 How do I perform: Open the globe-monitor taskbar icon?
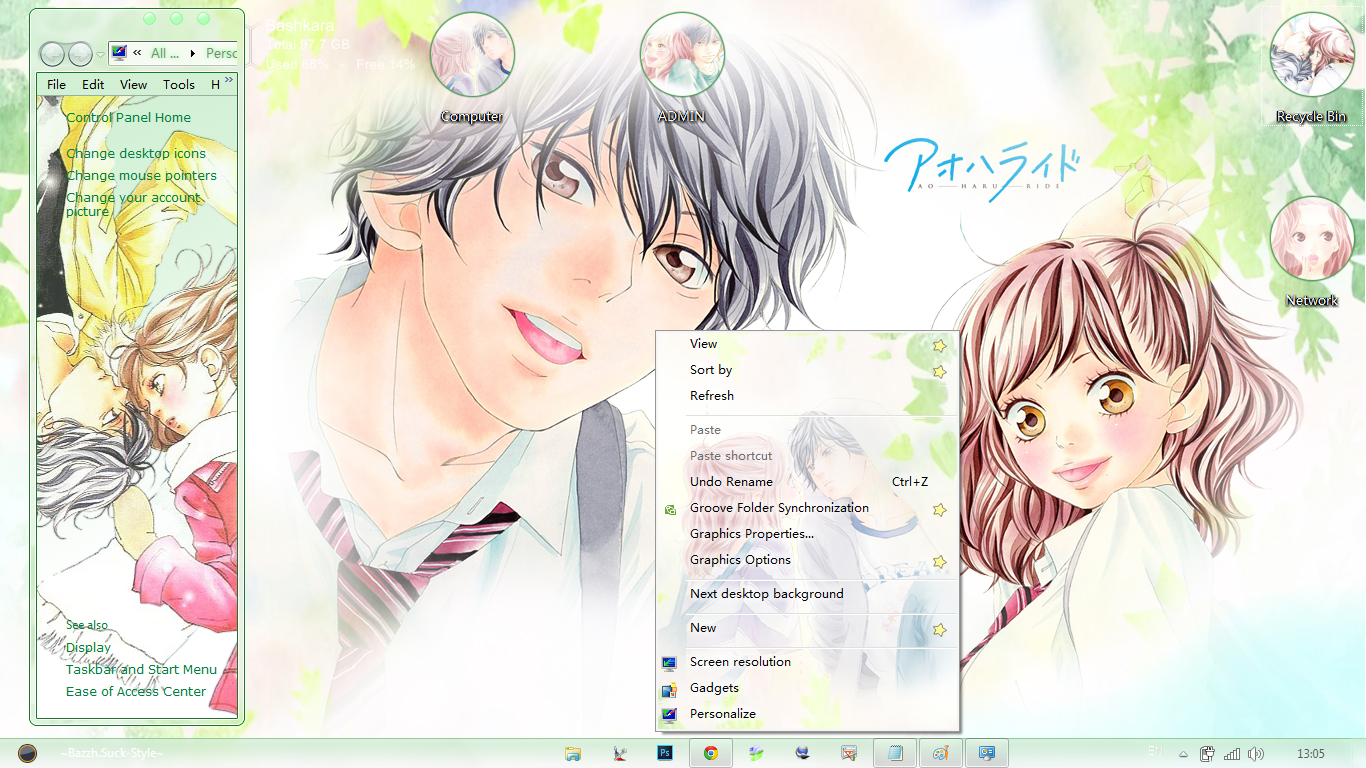(x=803, y=753)
